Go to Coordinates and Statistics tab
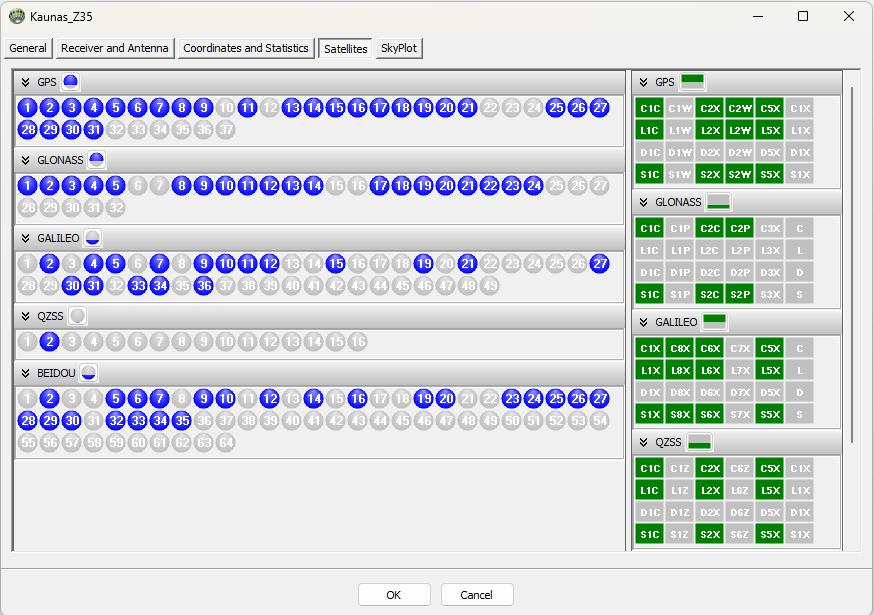 click(x=246, y=49)
